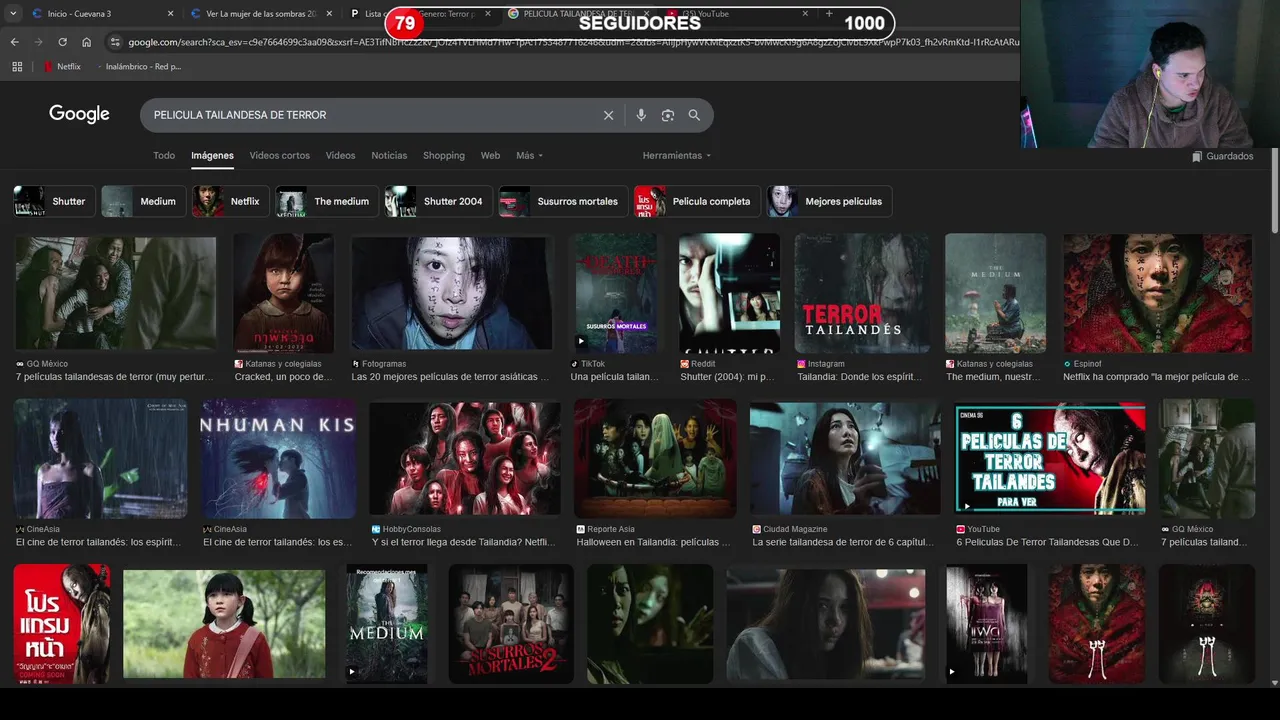Open Fotogramas face with symbols thumbnail
Viewport: 1280px width, 720px height.
point(451,293)
